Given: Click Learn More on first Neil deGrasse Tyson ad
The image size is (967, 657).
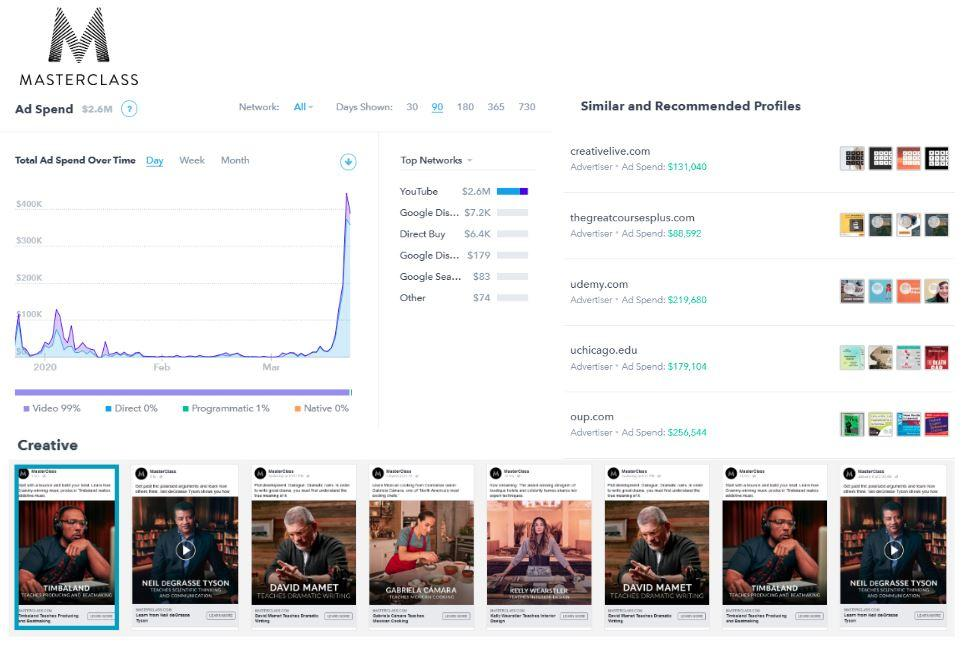Looking at the screenshot, I should pyautogui.click(x=221, y=616).
